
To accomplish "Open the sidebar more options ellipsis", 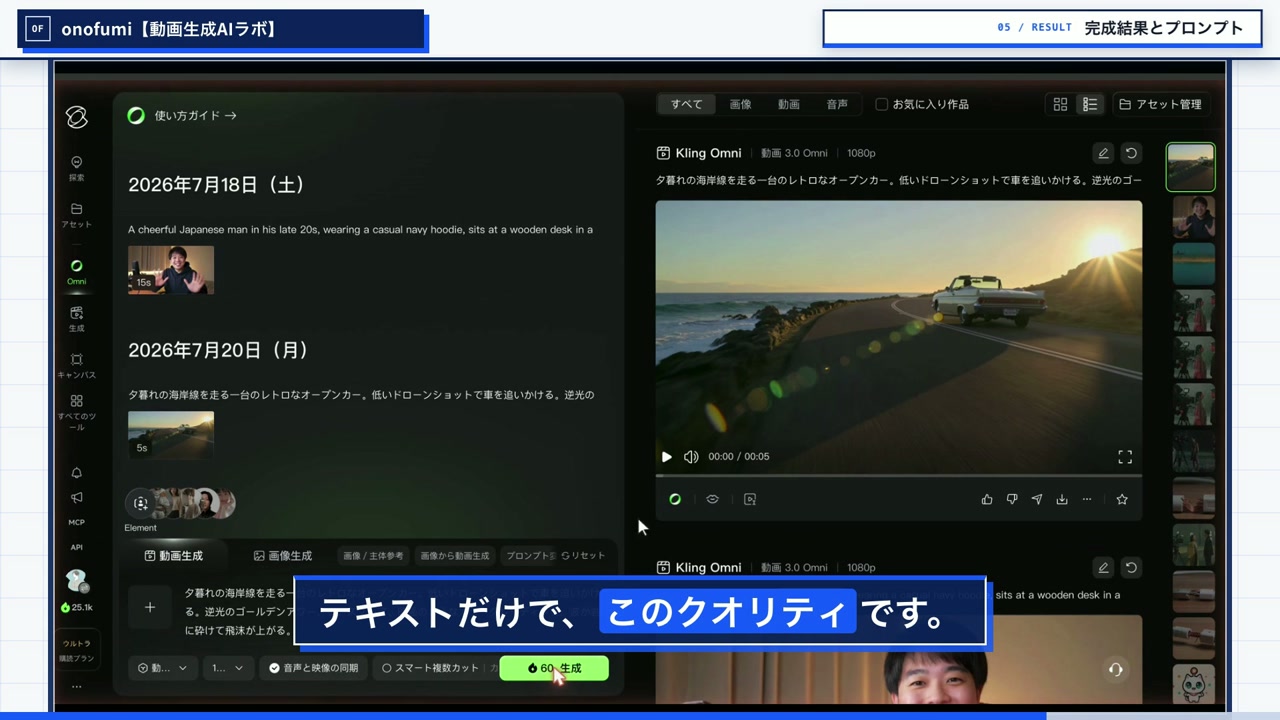I will click(x=77, y=687).
